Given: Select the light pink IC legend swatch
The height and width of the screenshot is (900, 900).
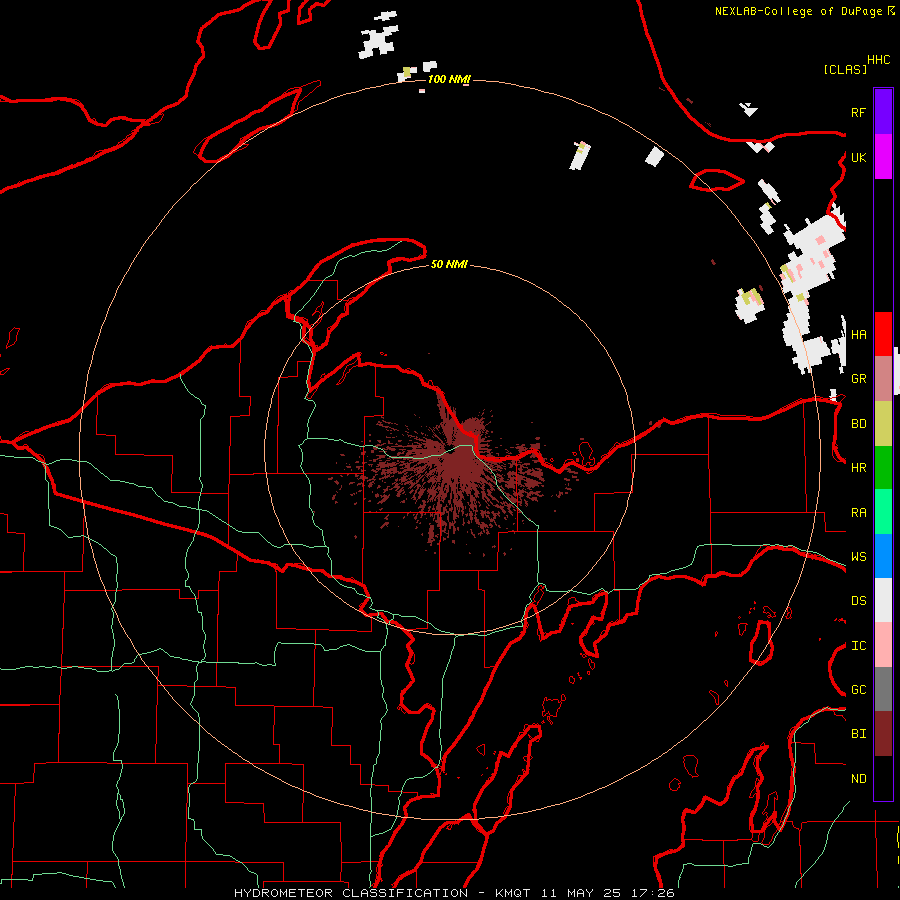Looking at the screenshot, I should [883, 645].
